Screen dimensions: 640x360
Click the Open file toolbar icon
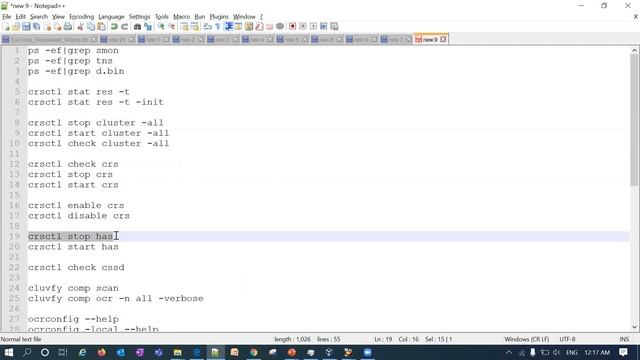pos(16,27)
